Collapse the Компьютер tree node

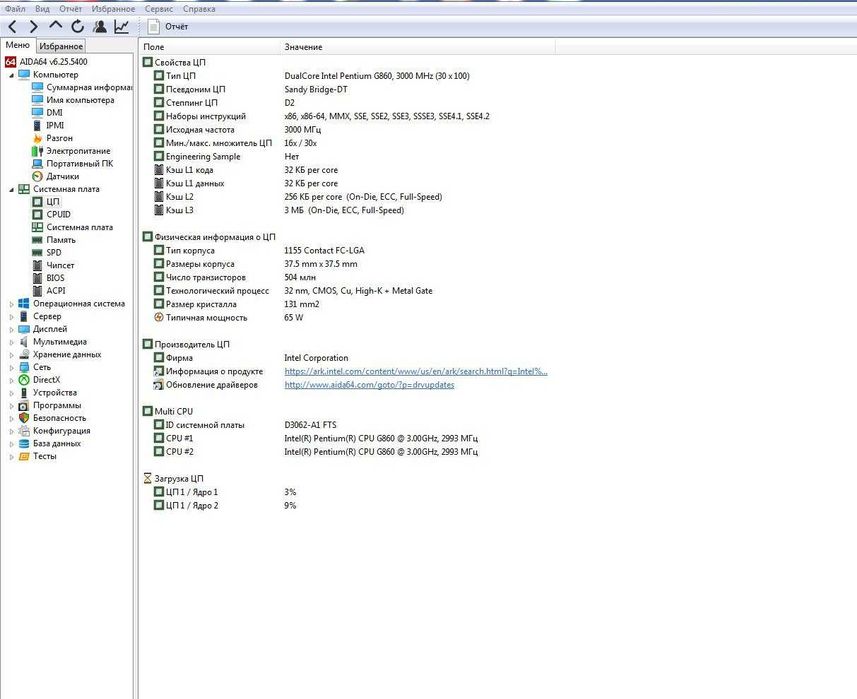click(11, 75)
